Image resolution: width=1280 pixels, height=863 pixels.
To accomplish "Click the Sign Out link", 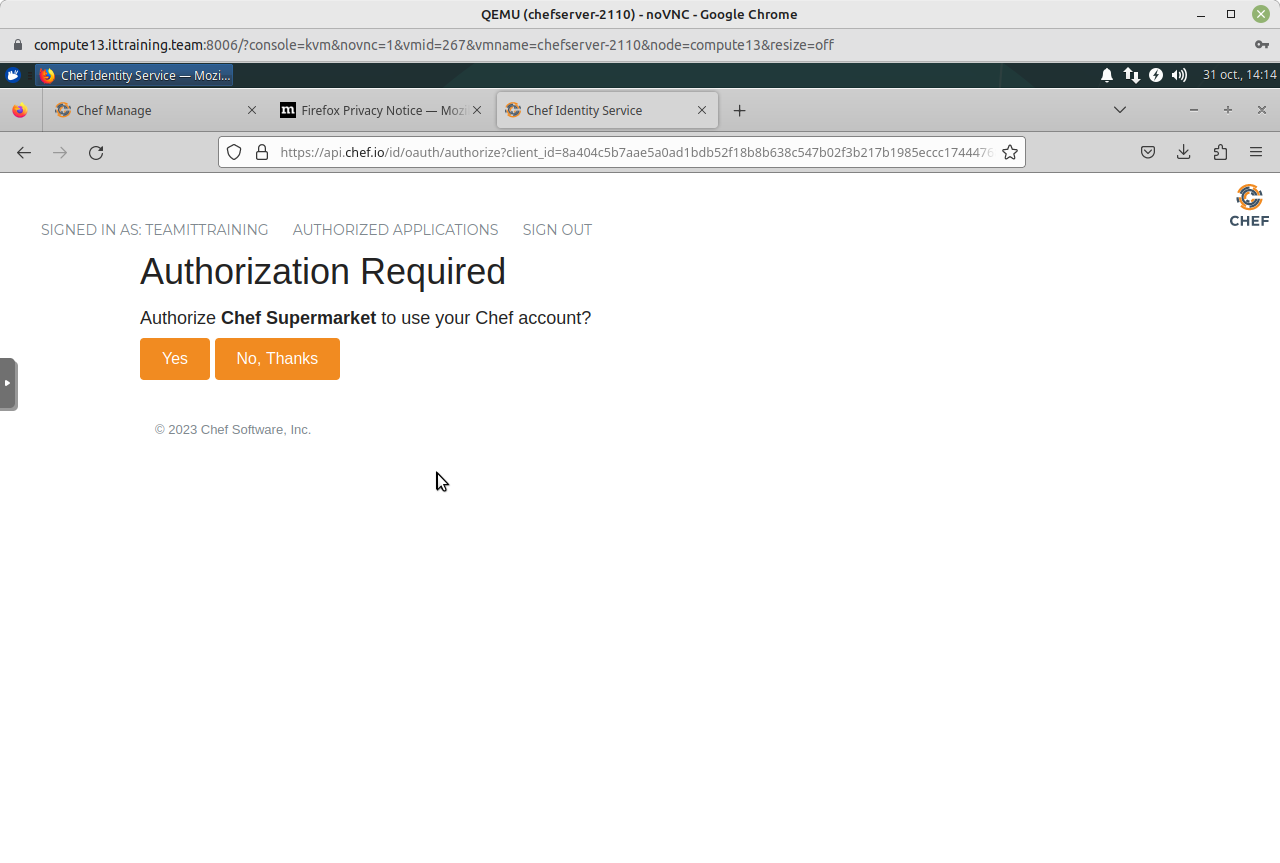I will tap(557, 230).
